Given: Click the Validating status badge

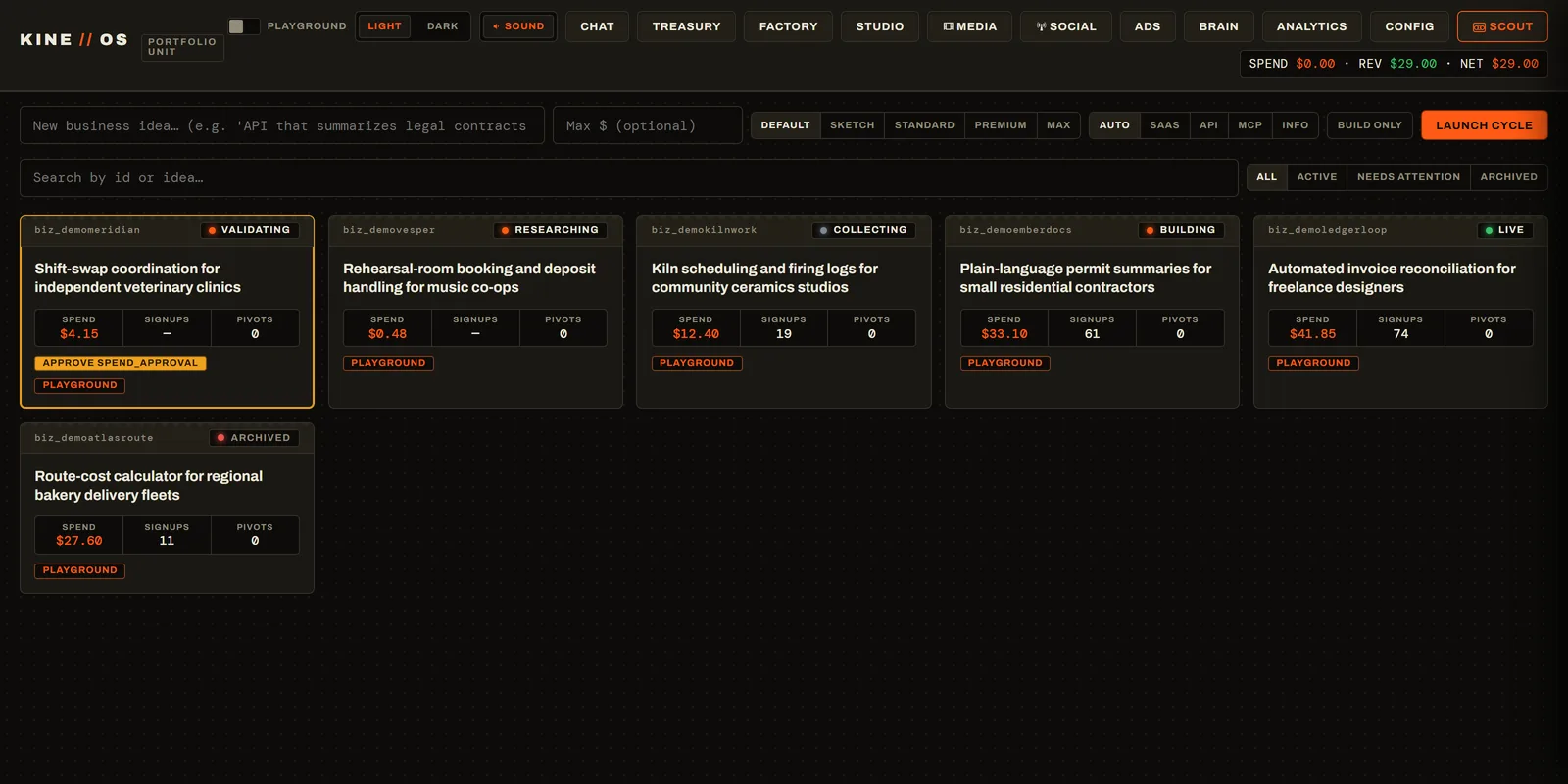Looking at the screenshot, I should click(250, 230).
